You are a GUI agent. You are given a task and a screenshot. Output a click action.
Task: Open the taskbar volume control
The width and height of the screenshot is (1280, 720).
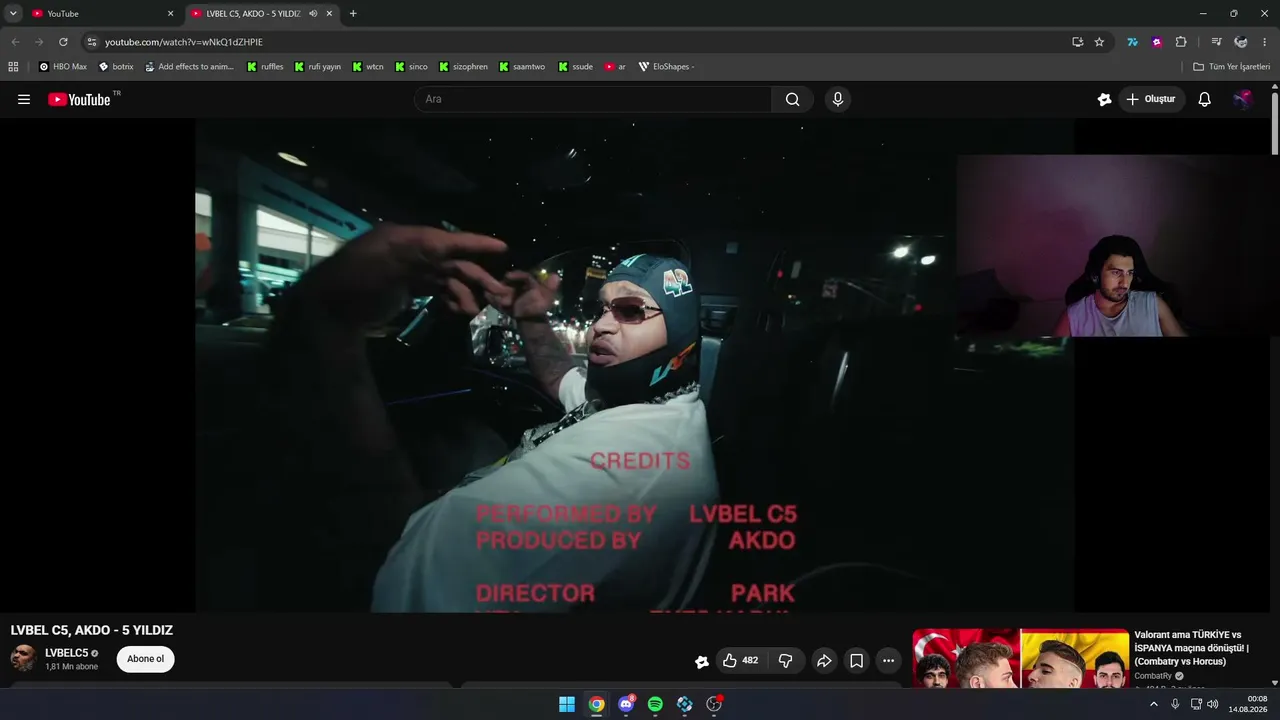(1213, 704)
